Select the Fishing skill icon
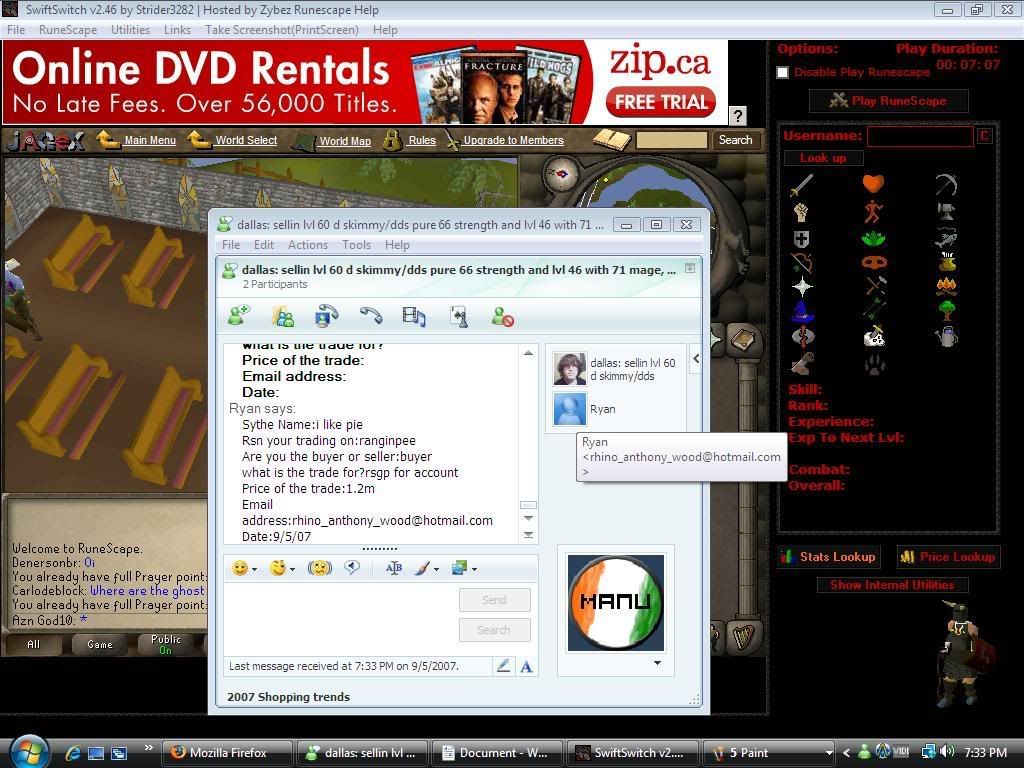 pos(946,238)
